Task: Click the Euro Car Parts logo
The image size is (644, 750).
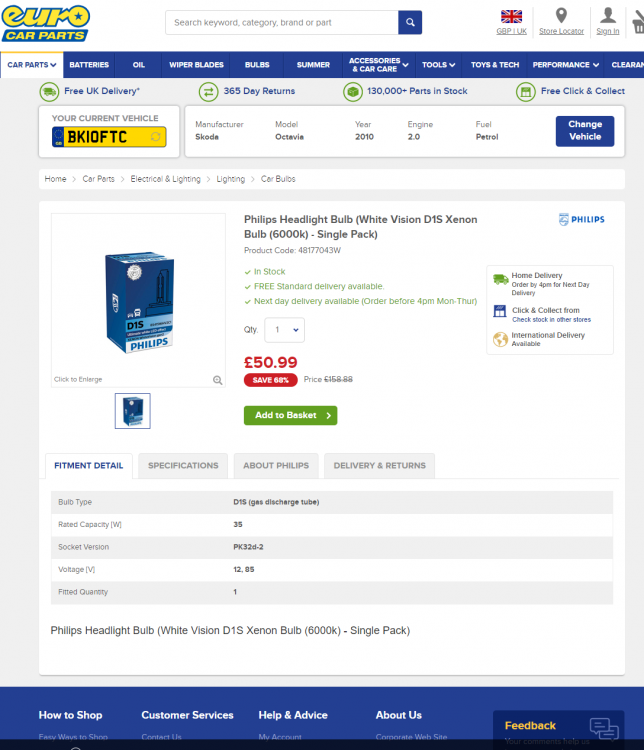Action: point(45,23)
